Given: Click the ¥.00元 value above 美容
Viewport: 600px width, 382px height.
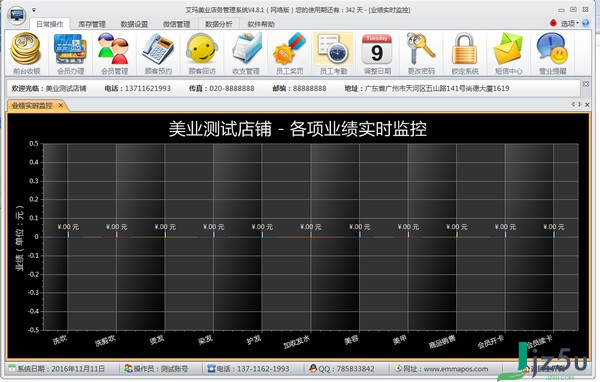Looking at the screenshot, I should point(360,227).
